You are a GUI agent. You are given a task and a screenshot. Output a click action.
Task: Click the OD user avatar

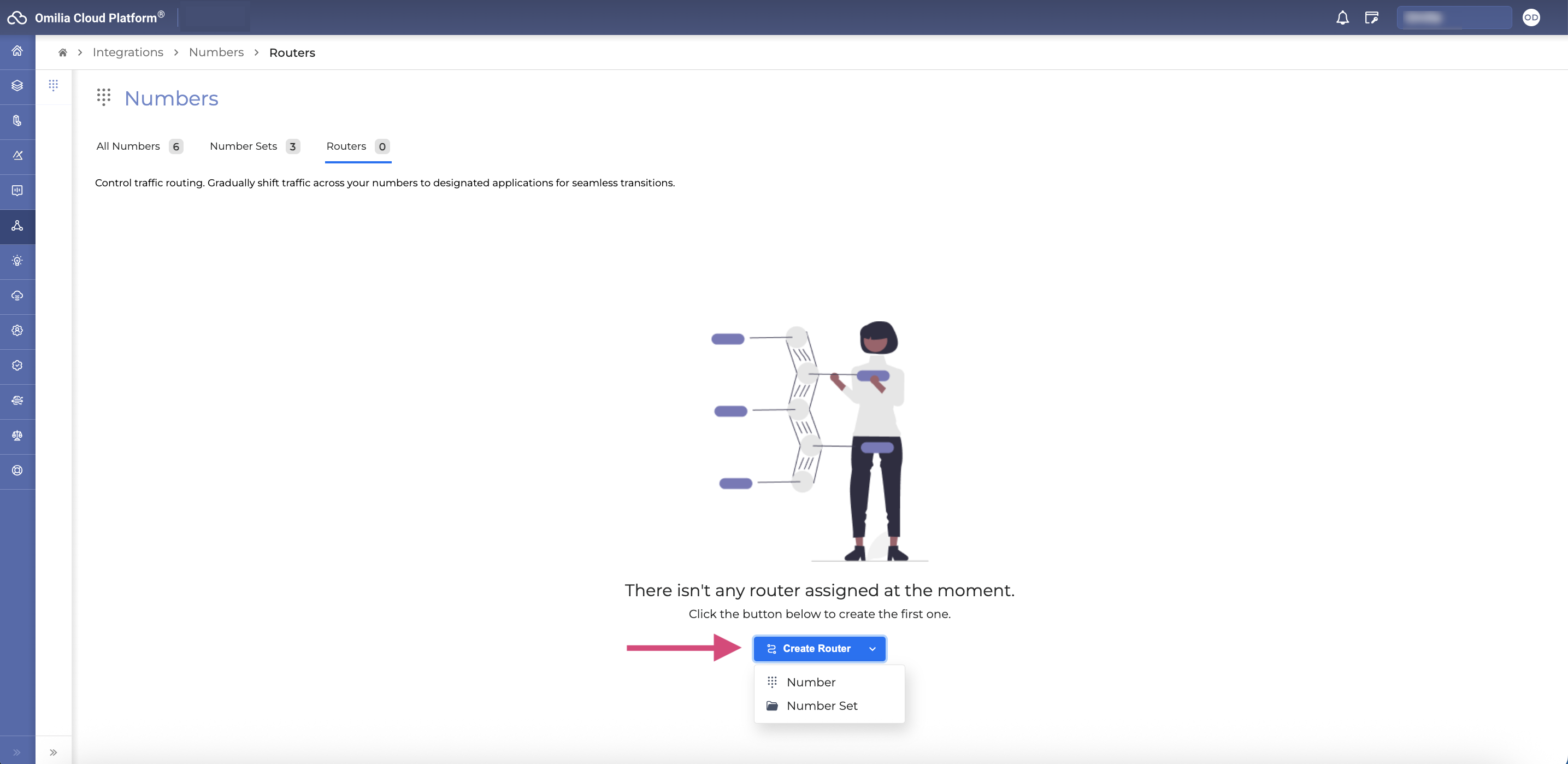tap(1531, 17)
